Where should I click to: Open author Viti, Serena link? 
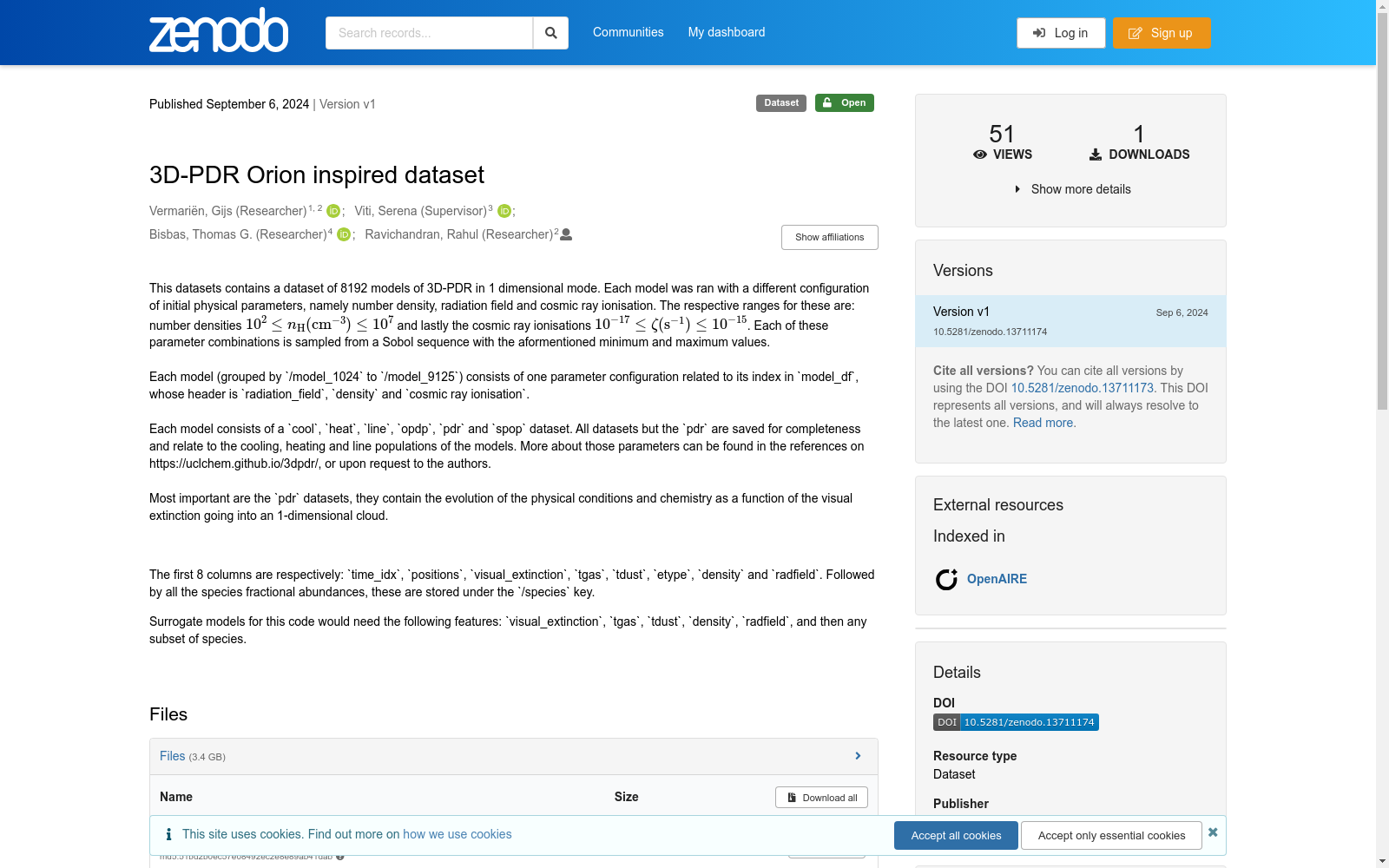420,211
